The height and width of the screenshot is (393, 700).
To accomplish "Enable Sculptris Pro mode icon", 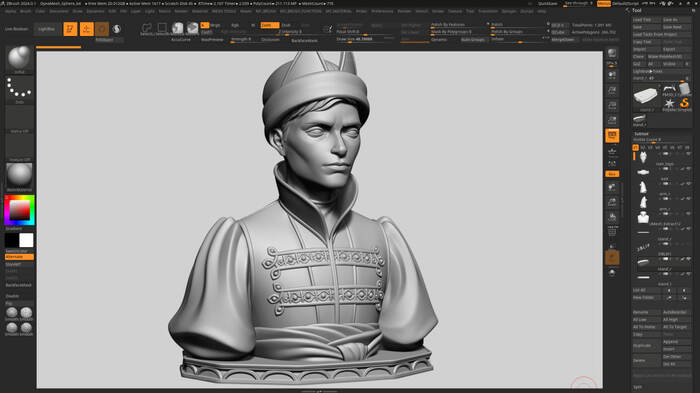I will (117, 29).
